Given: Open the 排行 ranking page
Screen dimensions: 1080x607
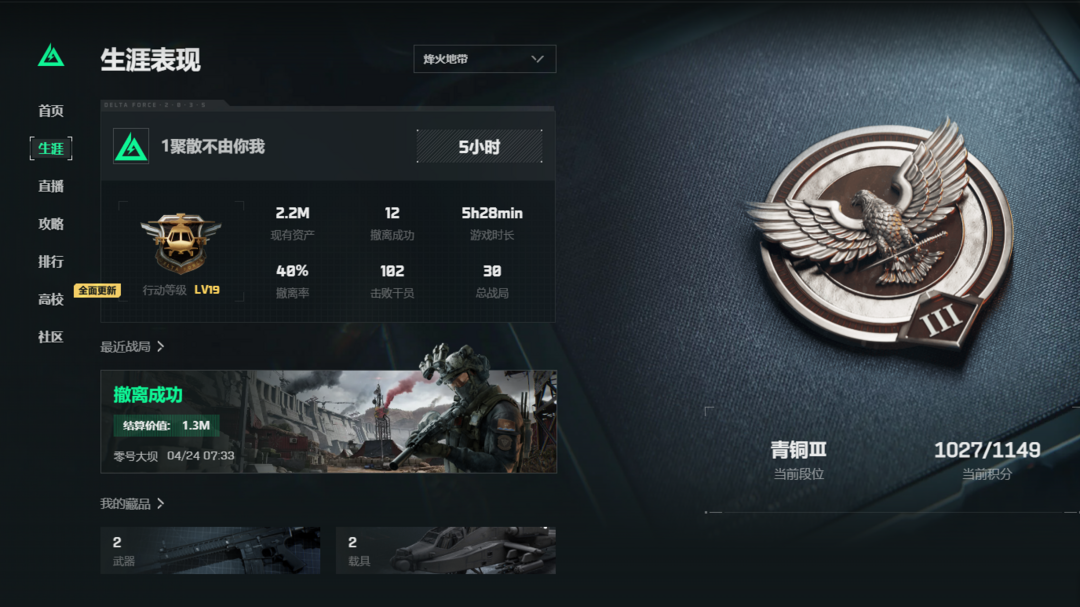Looking at the screenshot, I should click(x=51, y=262).
